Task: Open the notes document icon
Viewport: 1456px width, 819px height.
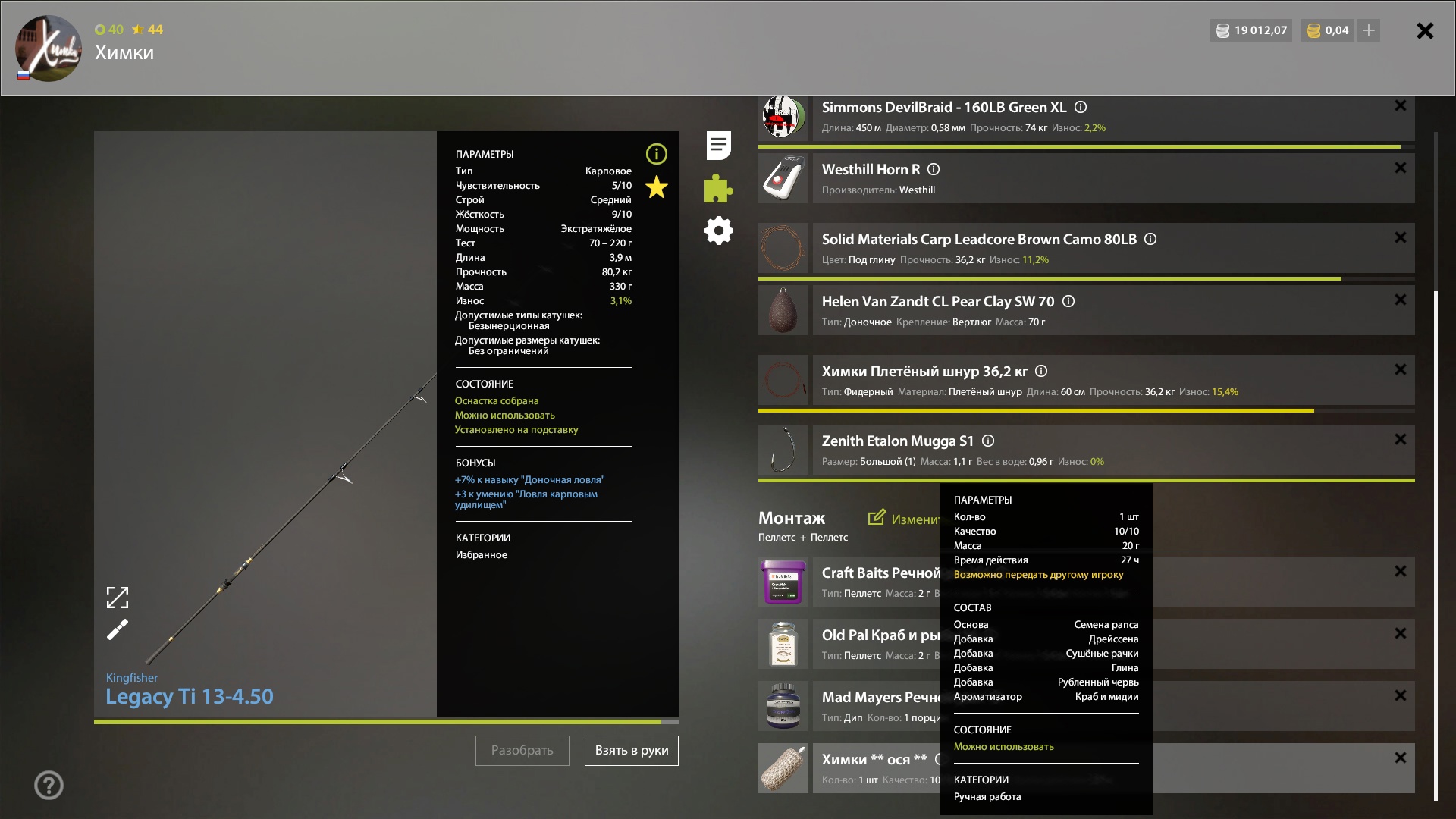Action: [x=718, y=145]
